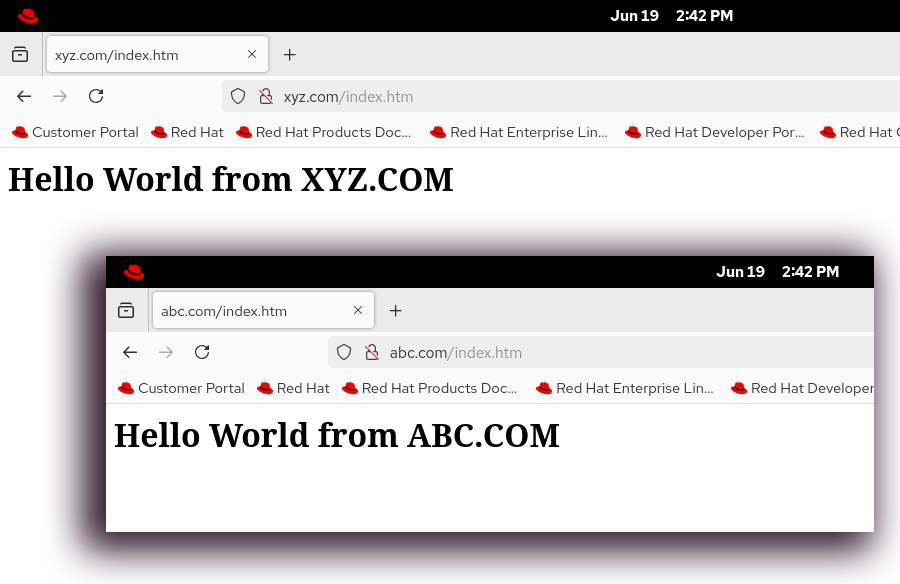Click the xyz.com/index.htm address field
This screenshot has width=900, height=584.
tap(561, 96)
